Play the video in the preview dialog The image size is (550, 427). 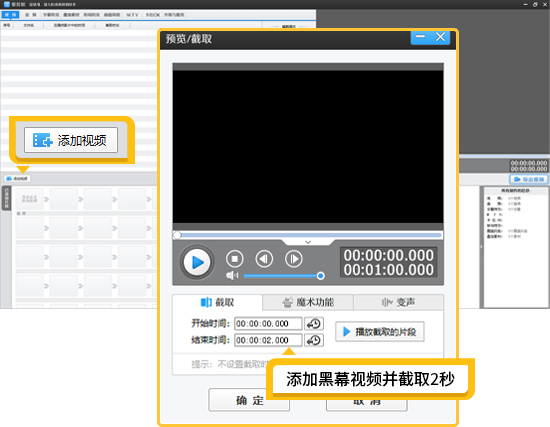(x=197, y=262)
